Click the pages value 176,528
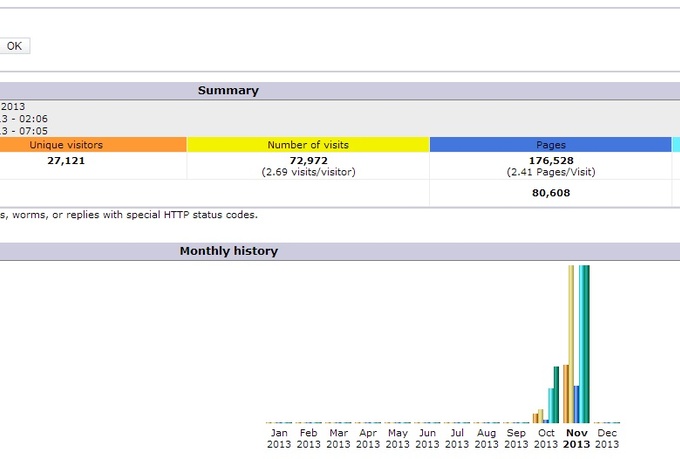Screen dimensions: 680x459 tap(550, 160)
